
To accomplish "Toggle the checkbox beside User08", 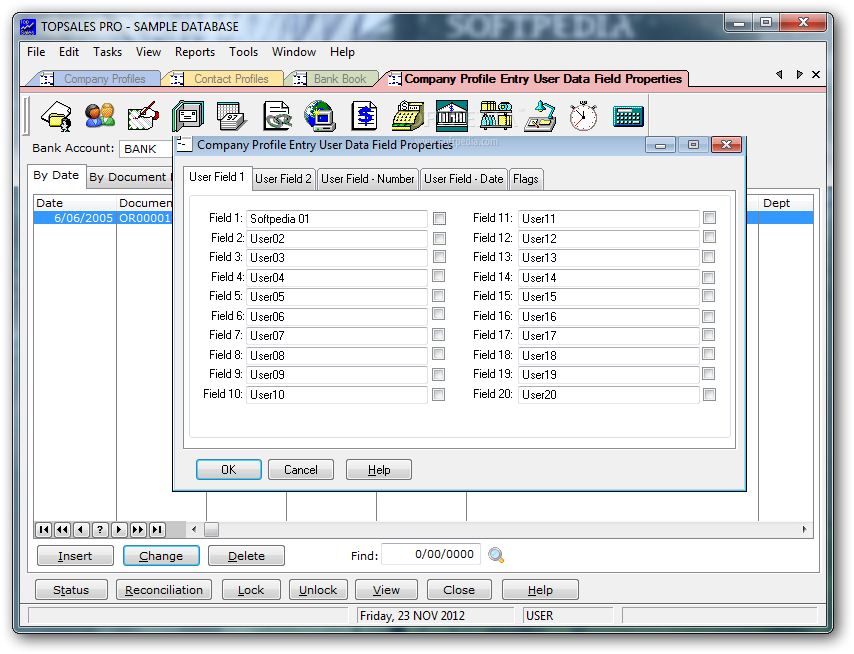I will [x=438, y=354].
